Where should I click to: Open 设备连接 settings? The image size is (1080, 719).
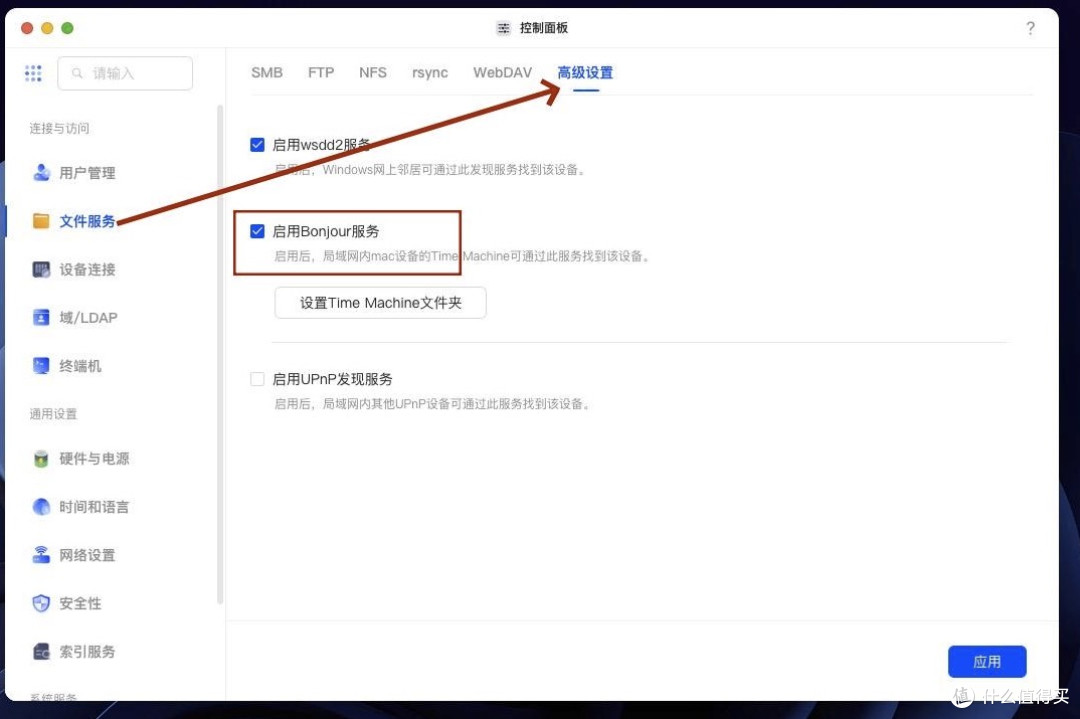[x=87, y=269]
